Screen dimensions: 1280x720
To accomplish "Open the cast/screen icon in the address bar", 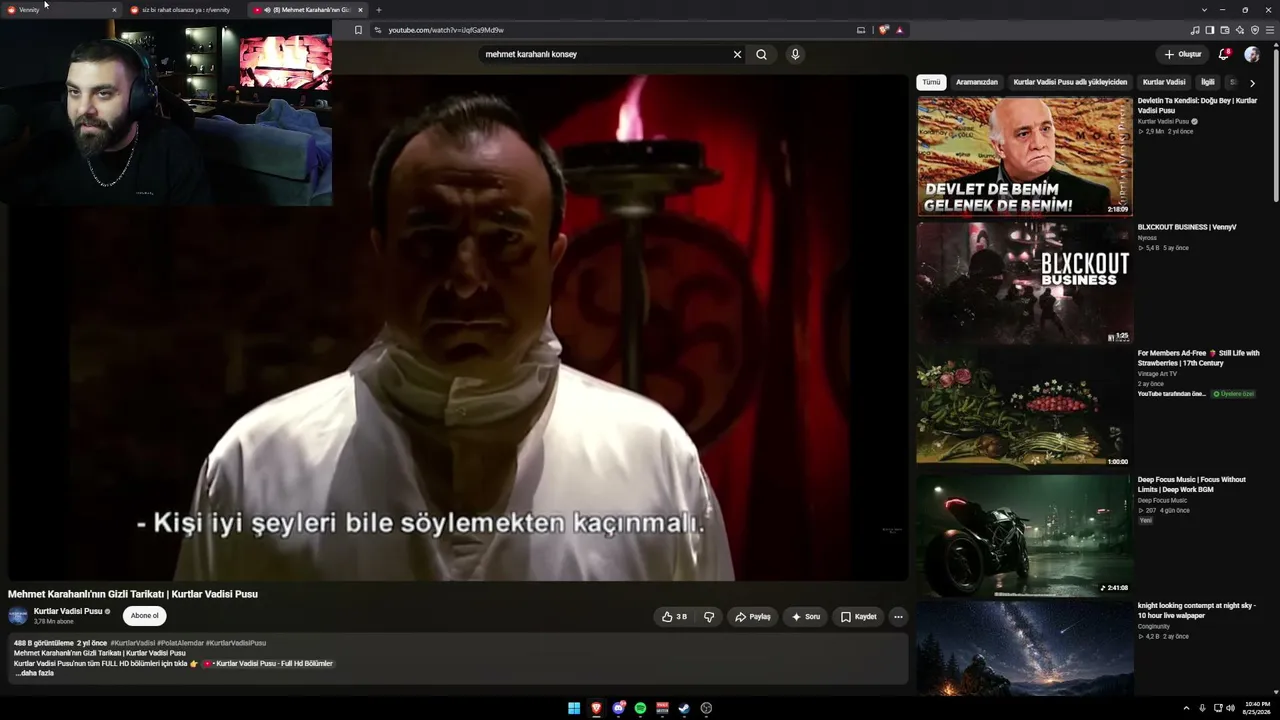I will point(861,30).
